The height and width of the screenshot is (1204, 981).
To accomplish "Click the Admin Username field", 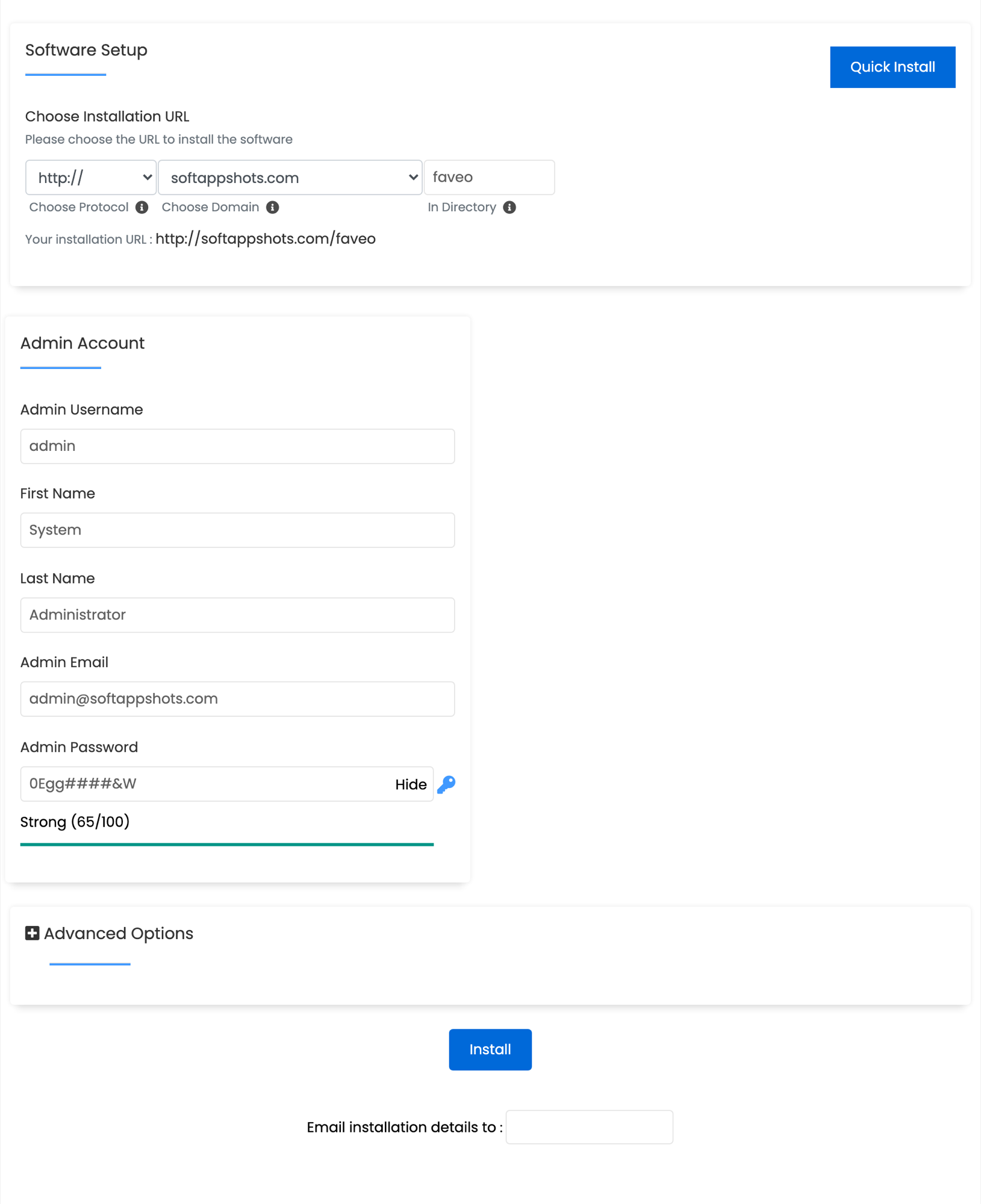I will point(237,446).
